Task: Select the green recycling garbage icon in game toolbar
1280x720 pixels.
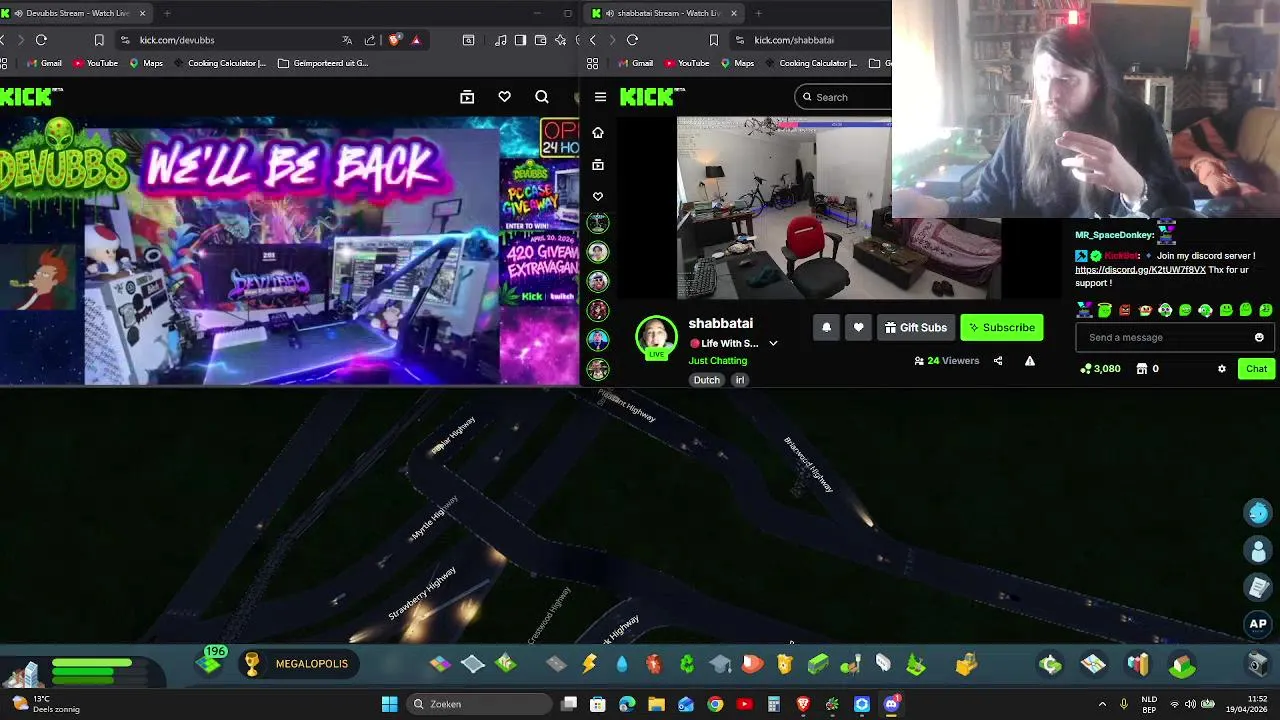Action: 687,664
